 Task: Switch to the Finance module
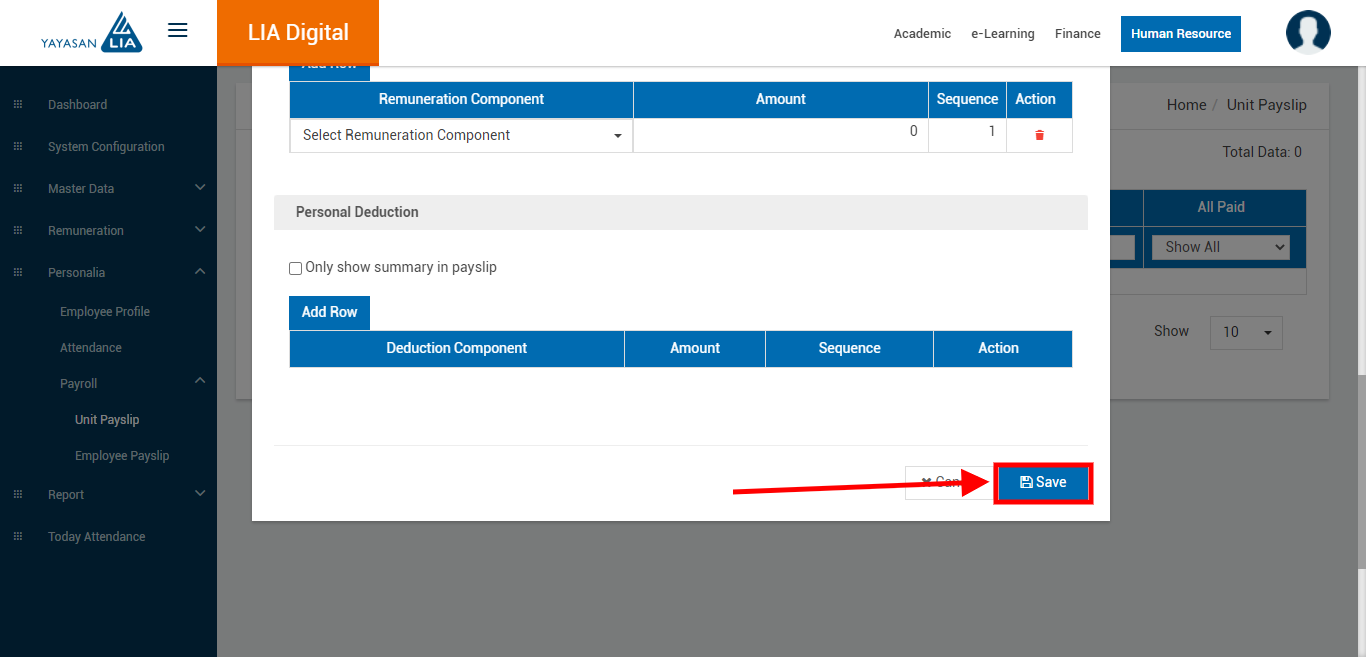[1077, 34]
